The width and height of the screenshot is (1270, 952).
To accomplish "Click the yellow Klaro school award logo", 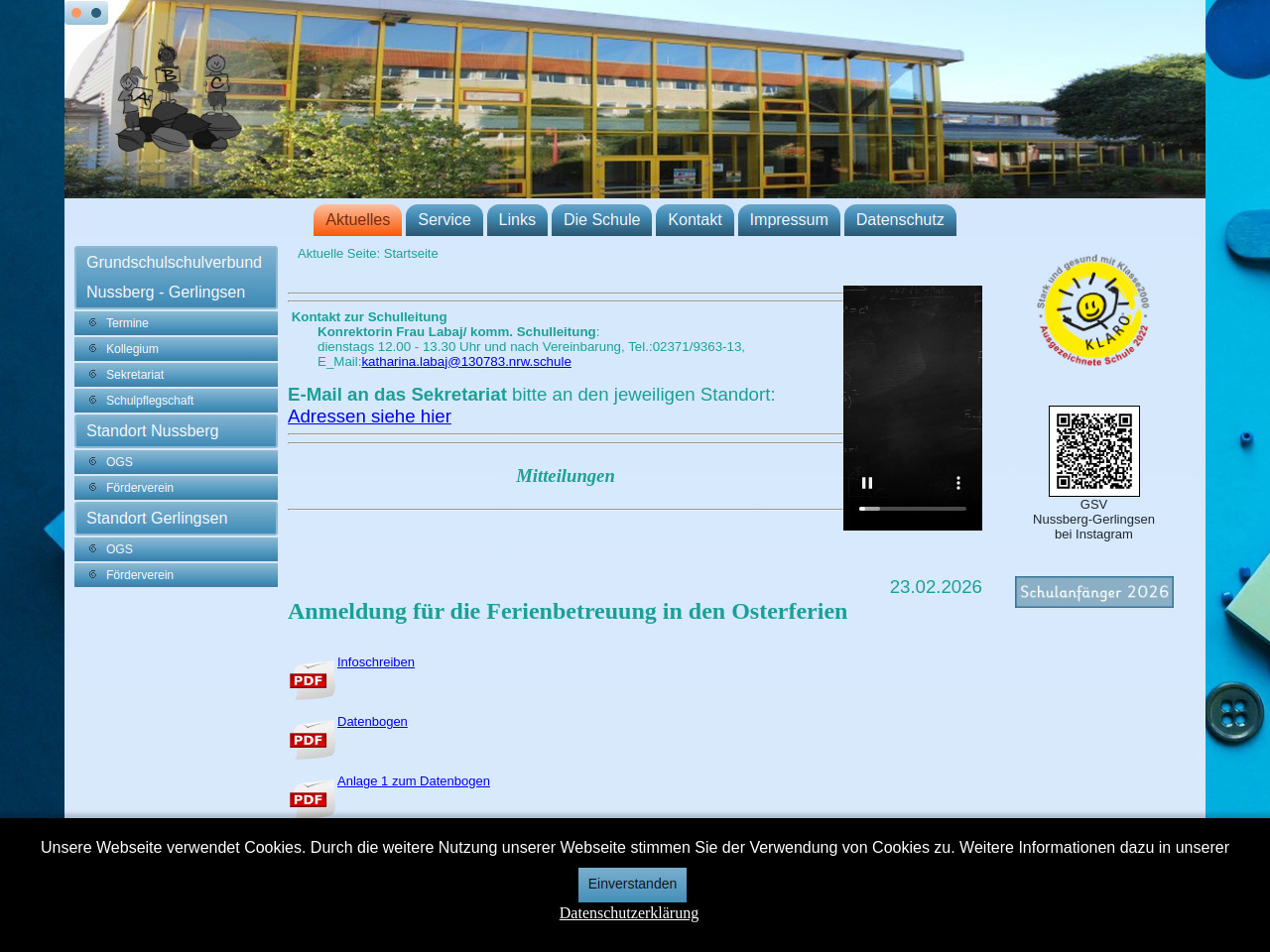I will pyautogui.click(x=1093, y=310).
